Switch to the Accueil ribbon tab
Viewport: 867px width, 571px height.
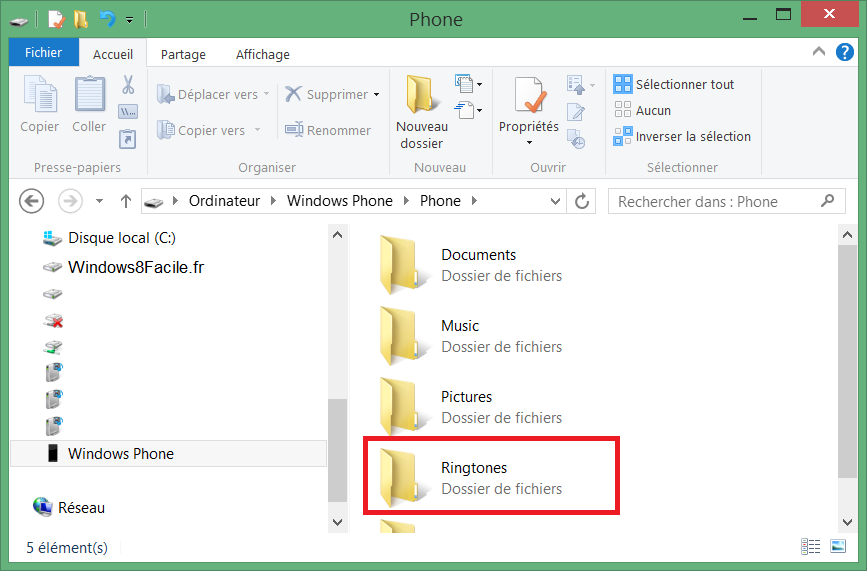point(113,54)
